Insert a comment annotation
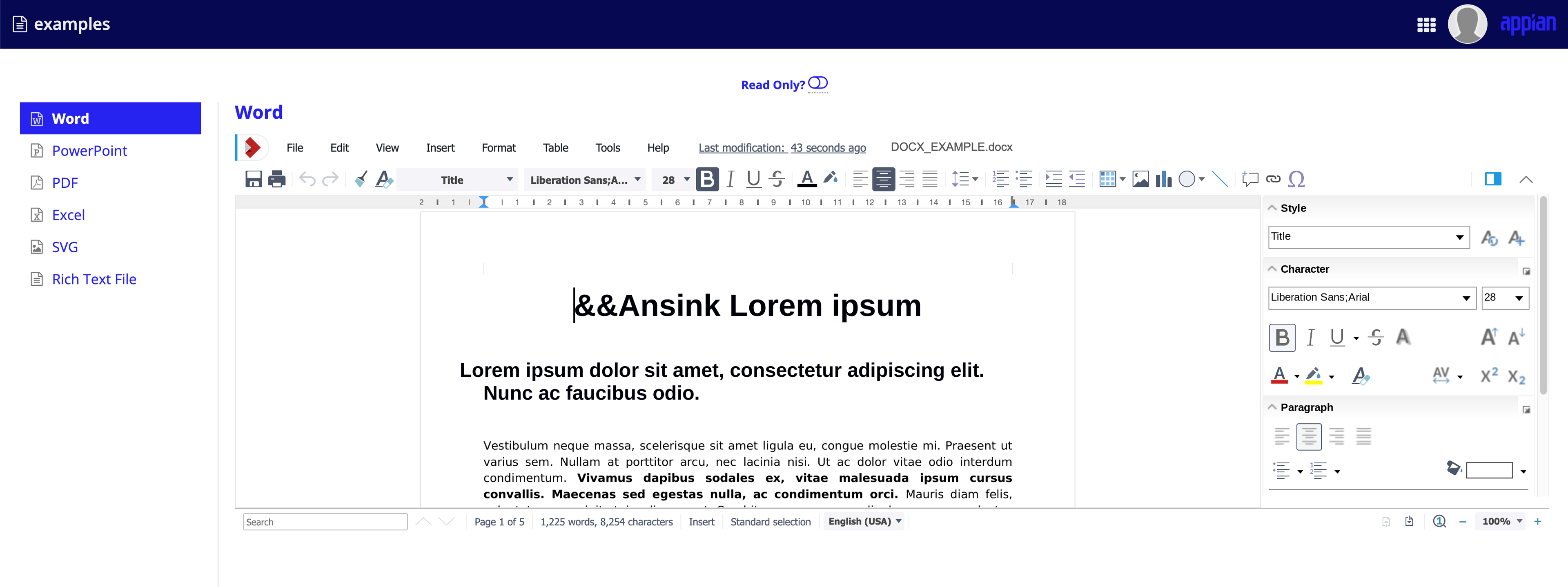 point(1249,180)
